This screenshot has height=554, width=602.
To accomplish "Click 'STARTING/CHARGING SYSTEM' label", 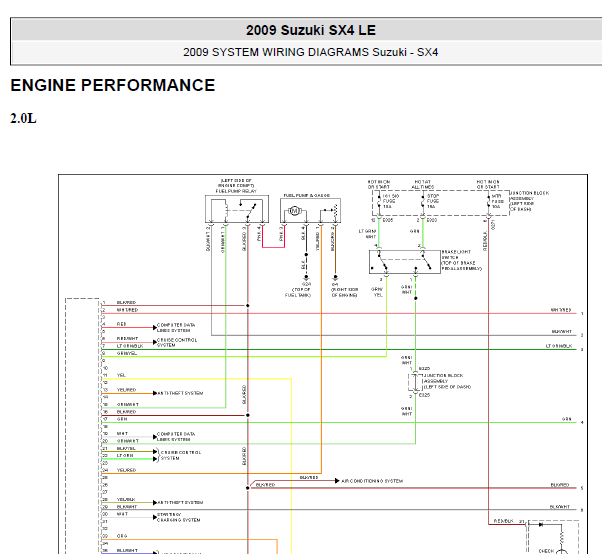I will [179, 517].
